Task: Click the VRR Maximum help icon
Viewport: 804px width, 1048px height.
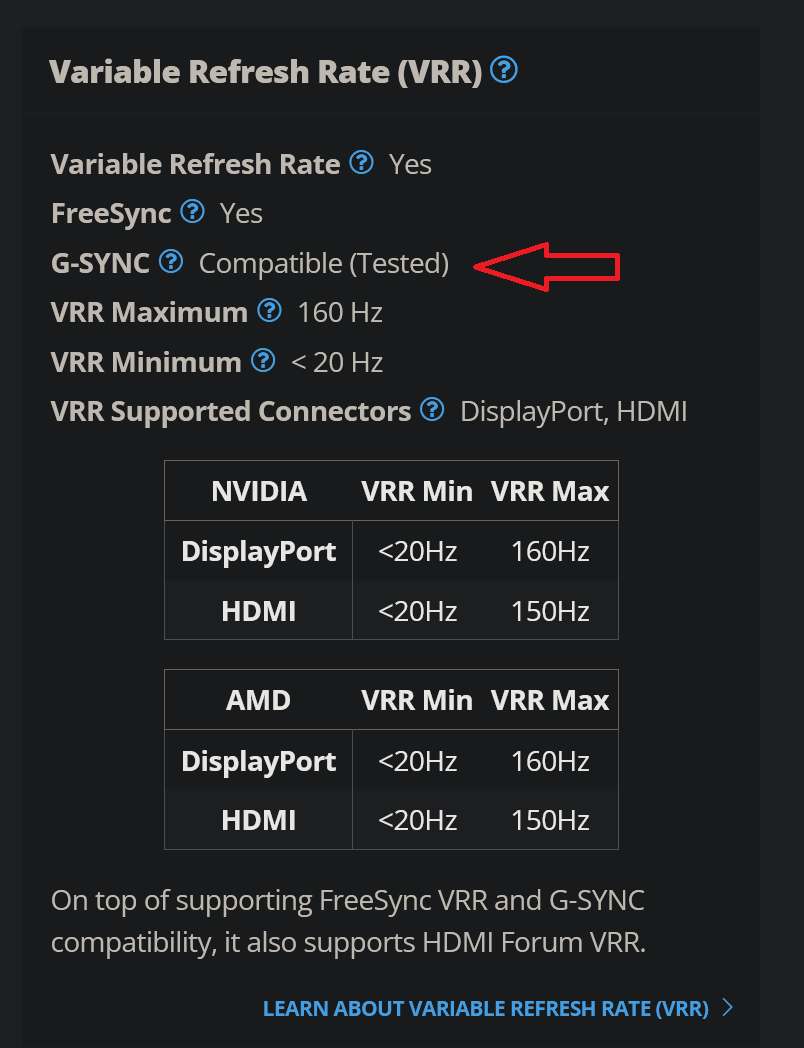Action: pyautogui.click(x=269, y=310)
